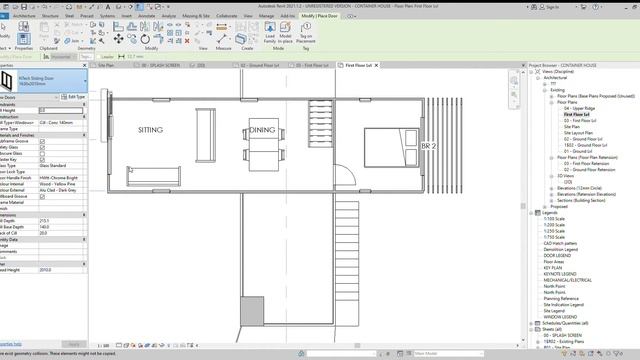The width and height of the screenshot is (640, 360).
Task: Click the Offset tool icon
Action: coord(132,27)
